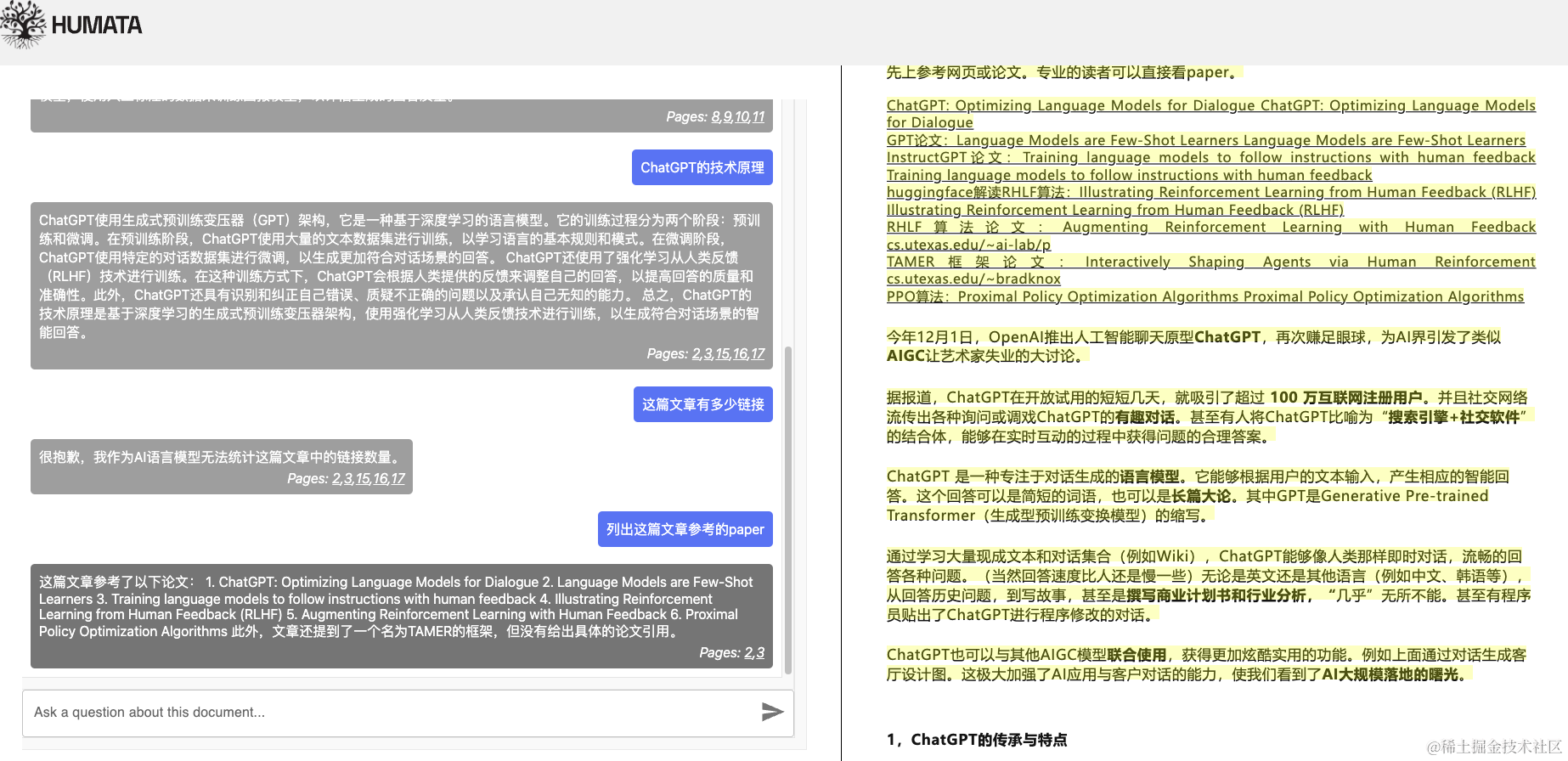Open 'ChatGPT: Optimizing Language Models for Dialogue' document link
Viewport: 1568px width, 761px height.
pos(1210,114)
